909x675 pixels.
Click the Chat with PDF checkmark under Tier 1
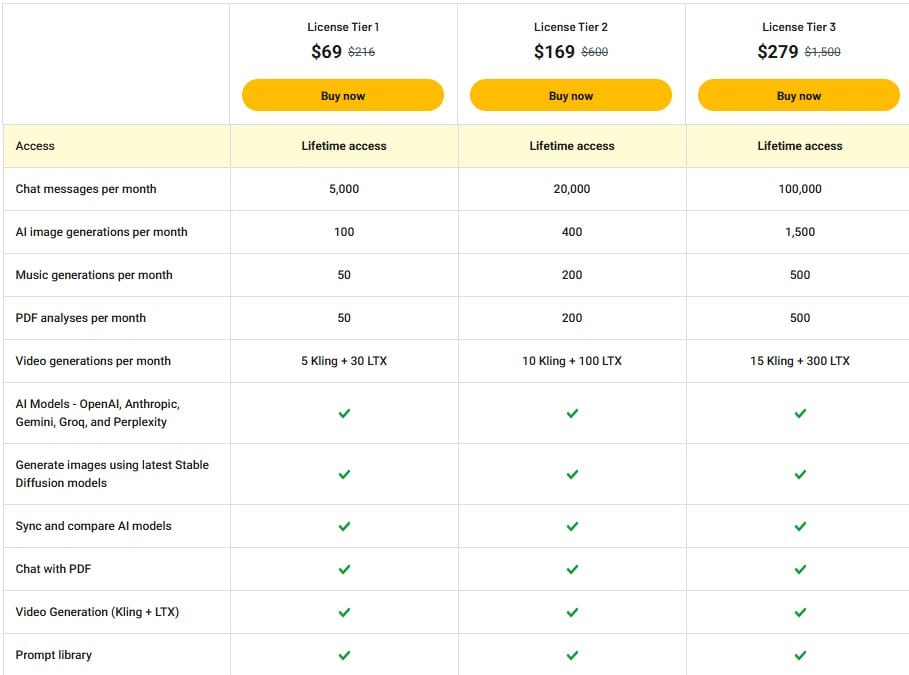344,569
